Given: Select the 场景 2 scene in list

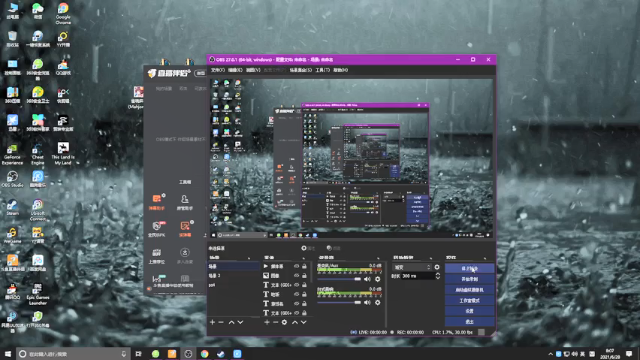Looking at the screenshot, I should coord(234,276).
